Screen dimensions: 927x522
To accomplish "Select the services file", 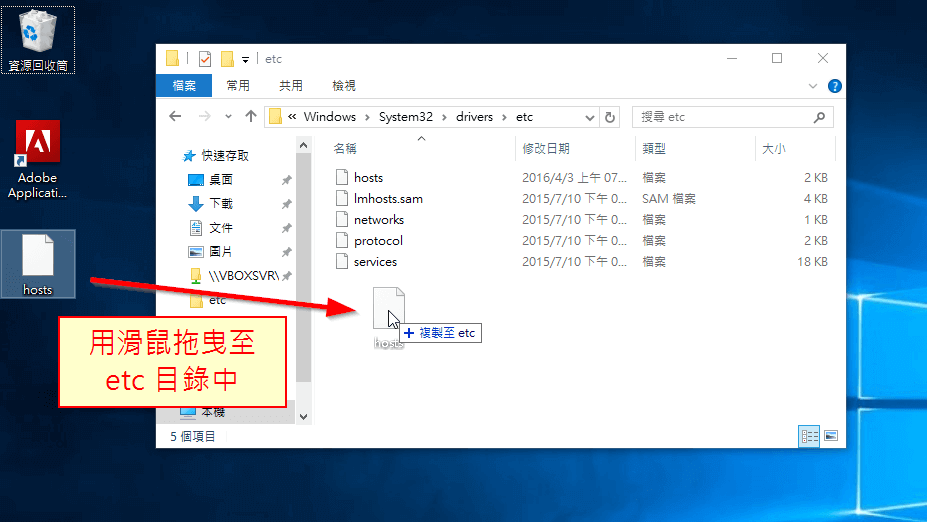I will (375, 262).
